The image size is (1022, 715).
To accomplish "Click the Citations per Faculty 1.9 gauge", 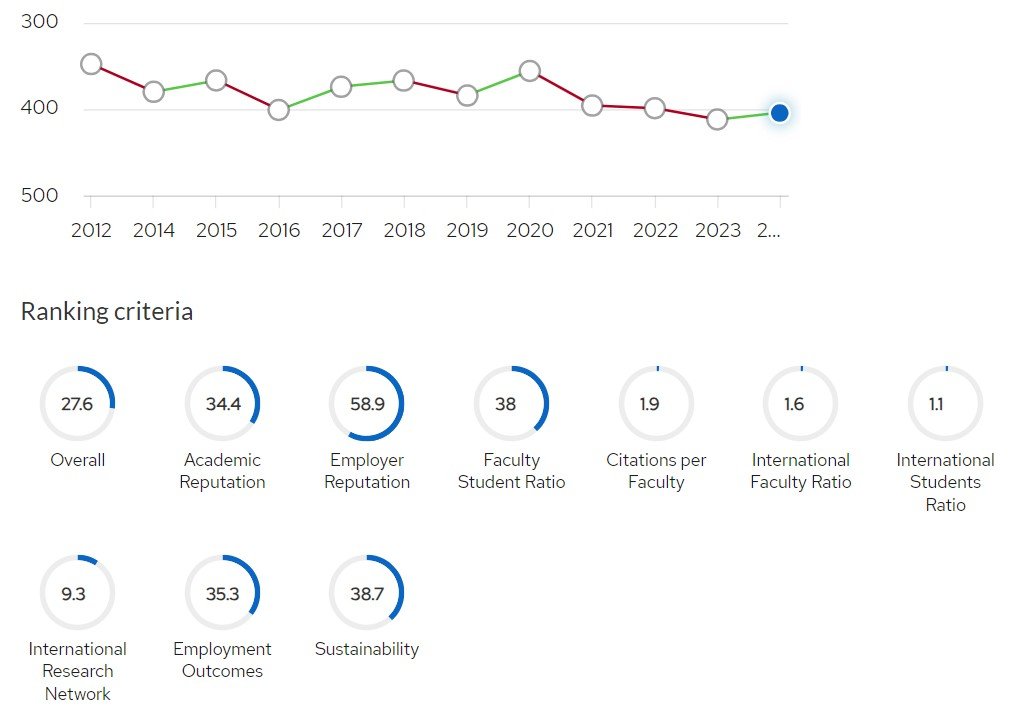I will [x=656, y=404].
